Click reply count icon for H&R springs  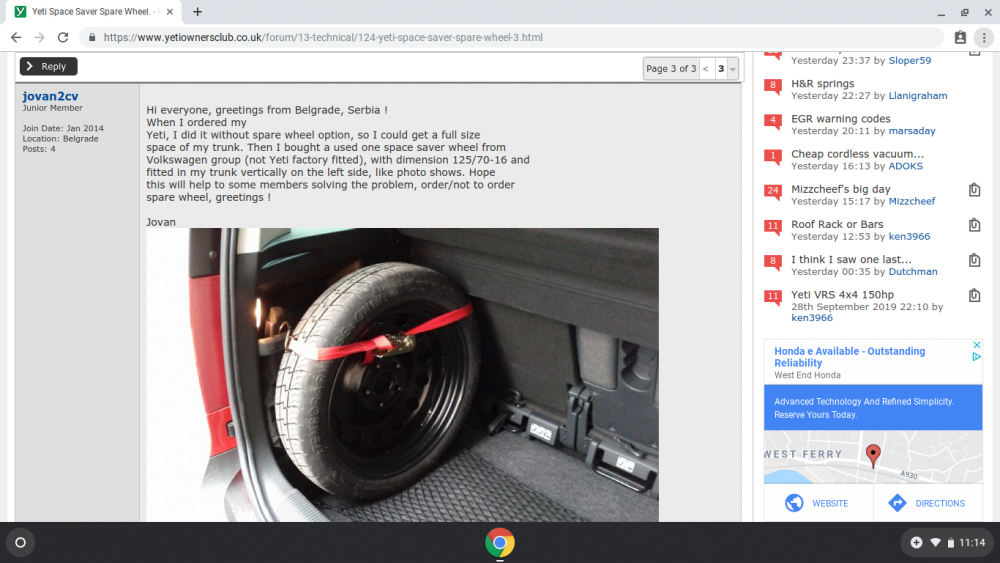773,86
